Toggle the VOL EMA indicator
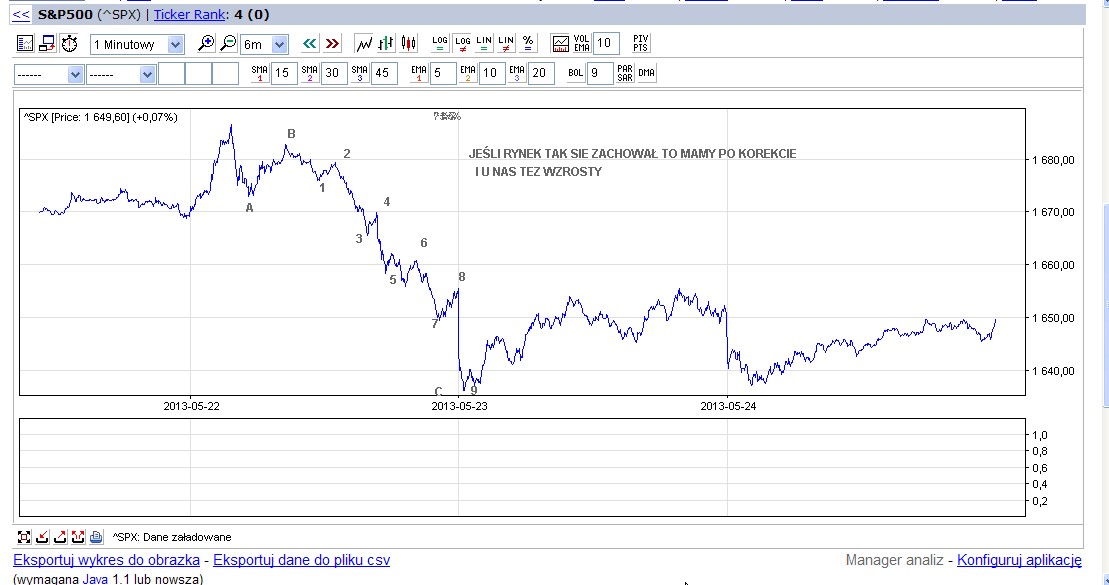This screenshot has width=1109, height=585. (581, 44)
